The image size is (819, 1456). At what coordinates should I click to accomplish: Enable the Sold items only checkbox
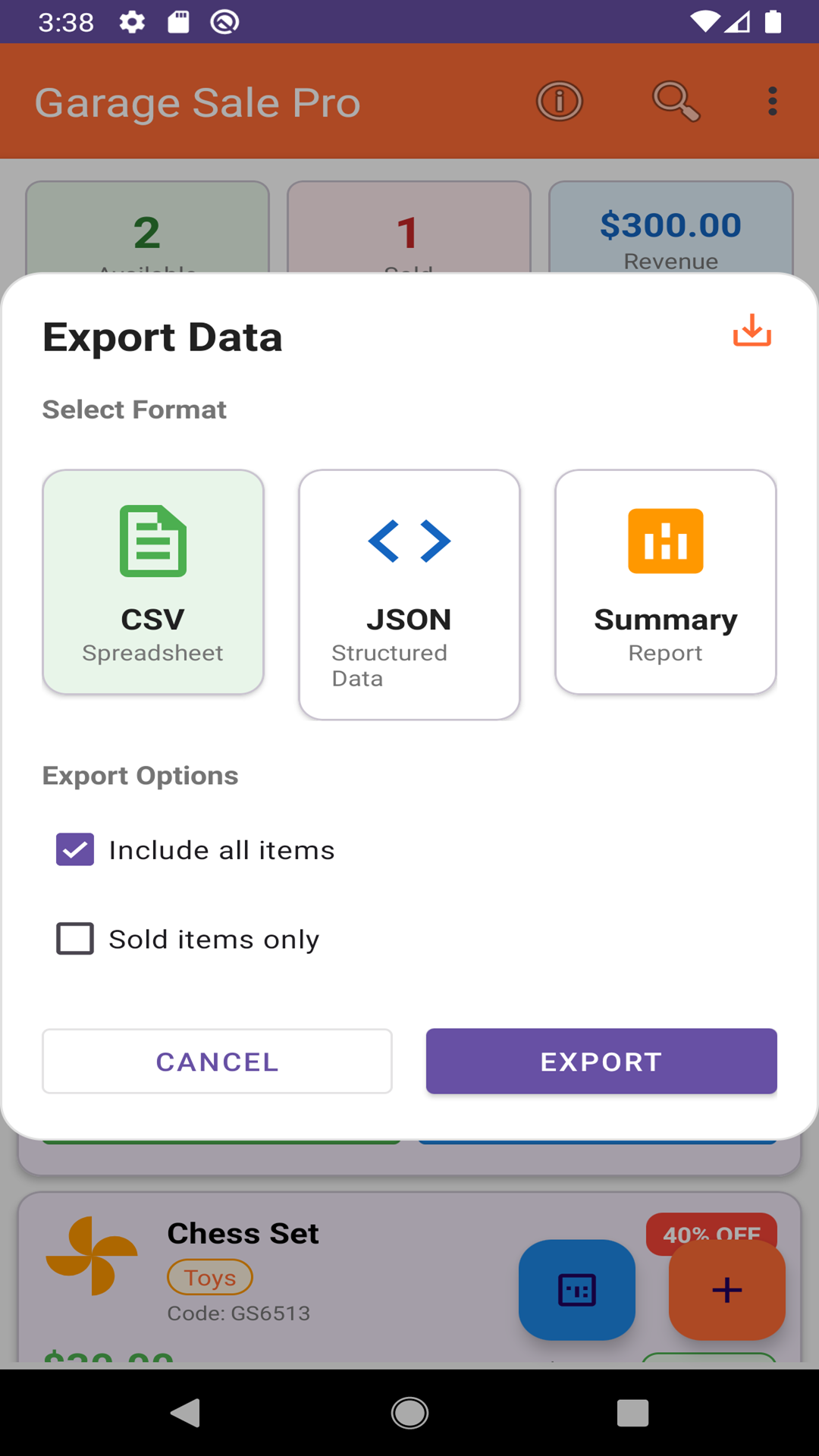point(75,939)
